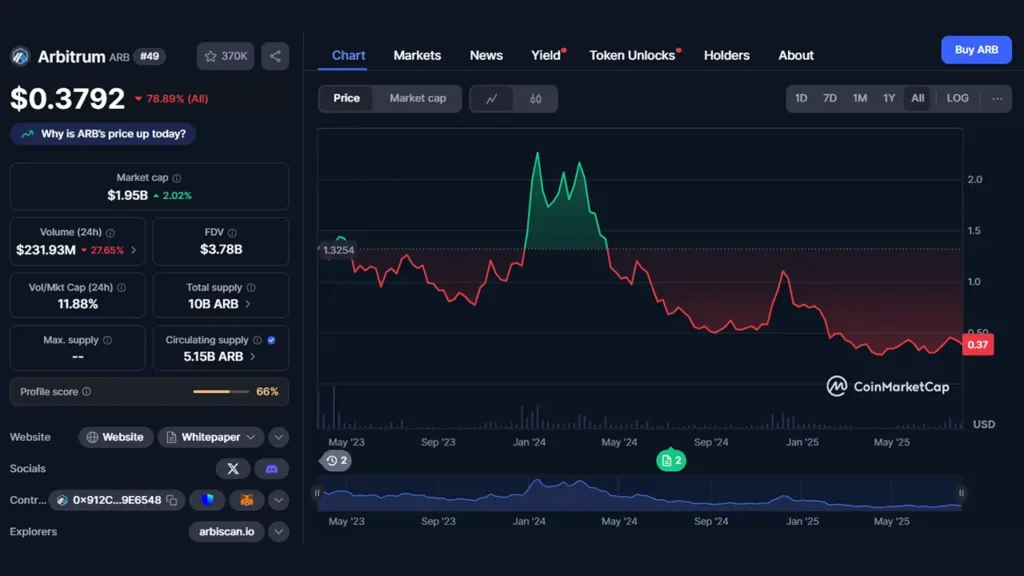
Task: Click the $3.78B FDV value
Action: pyautogui.click(x=221, y=249)
